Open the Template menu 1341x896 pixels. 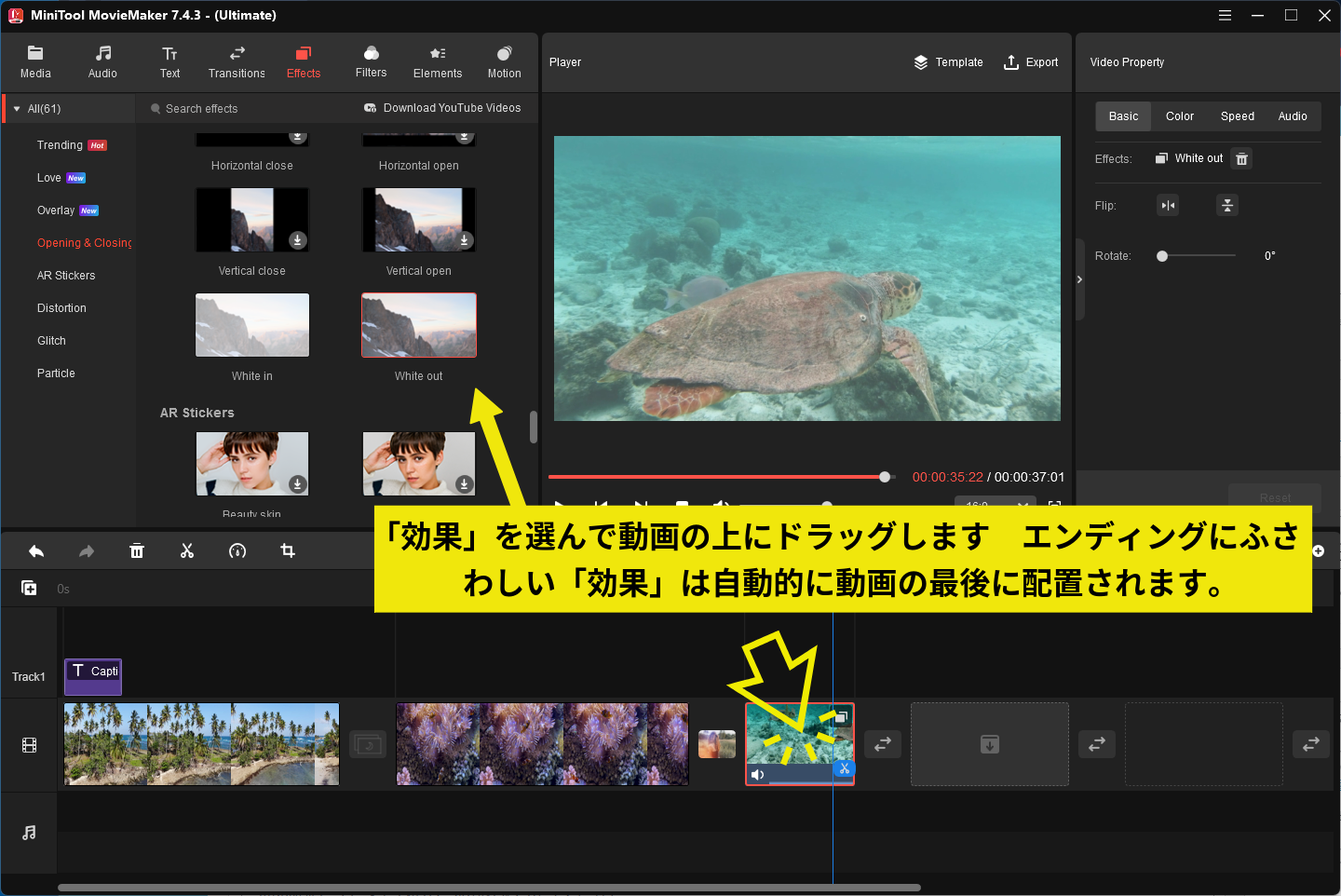coord(948,62)
